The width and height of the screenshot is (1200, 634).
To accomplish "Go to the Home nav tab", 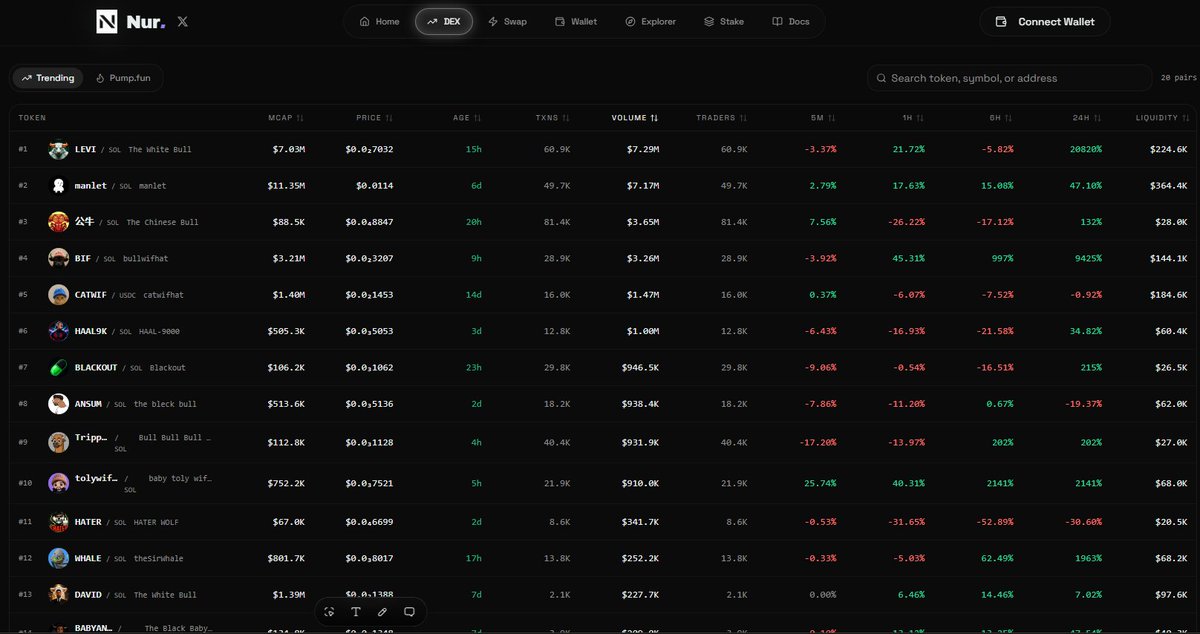I will point(379,21).
